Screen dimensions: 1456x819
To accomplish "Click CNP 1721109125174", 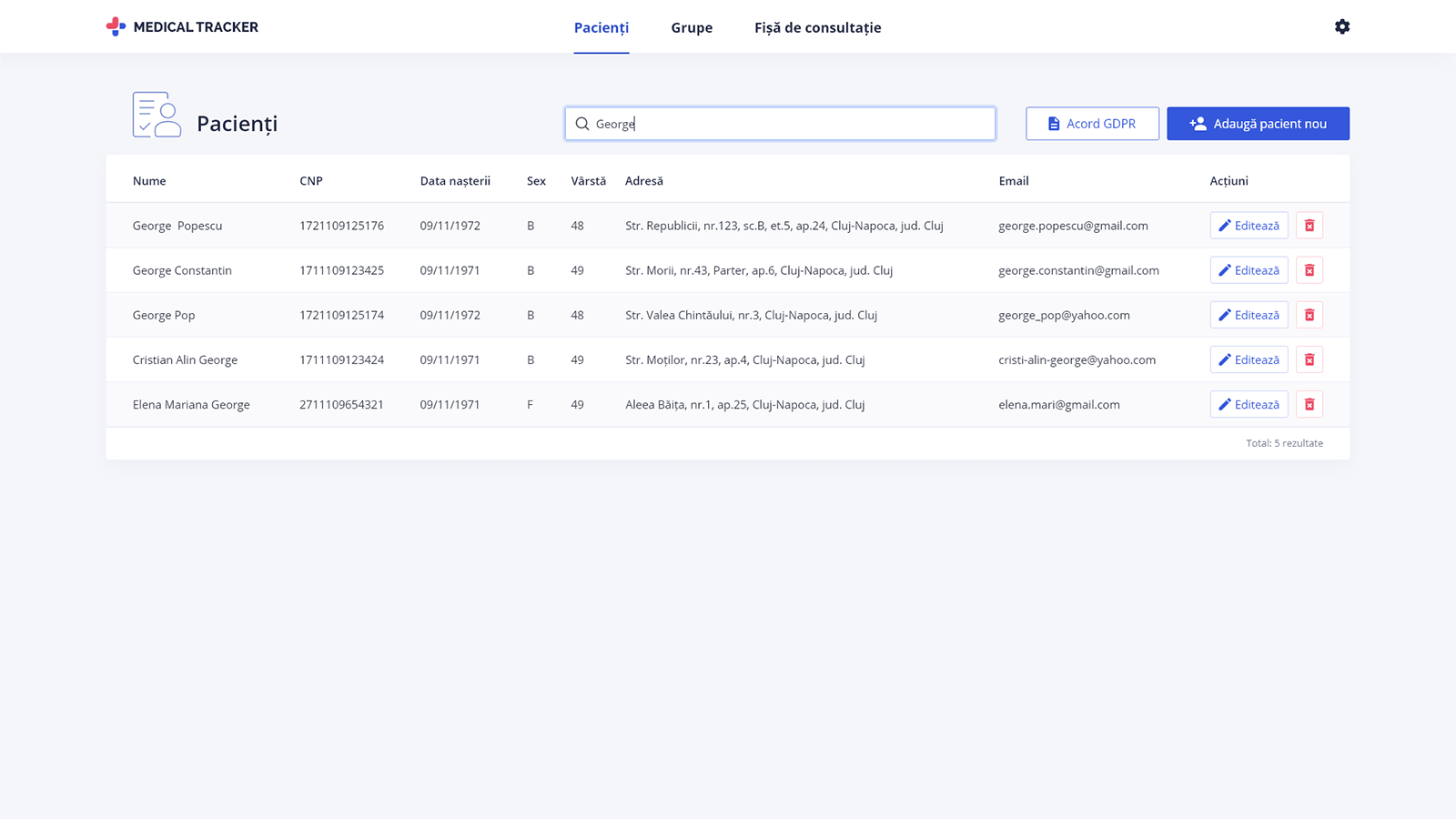I will tap(341, 315).
